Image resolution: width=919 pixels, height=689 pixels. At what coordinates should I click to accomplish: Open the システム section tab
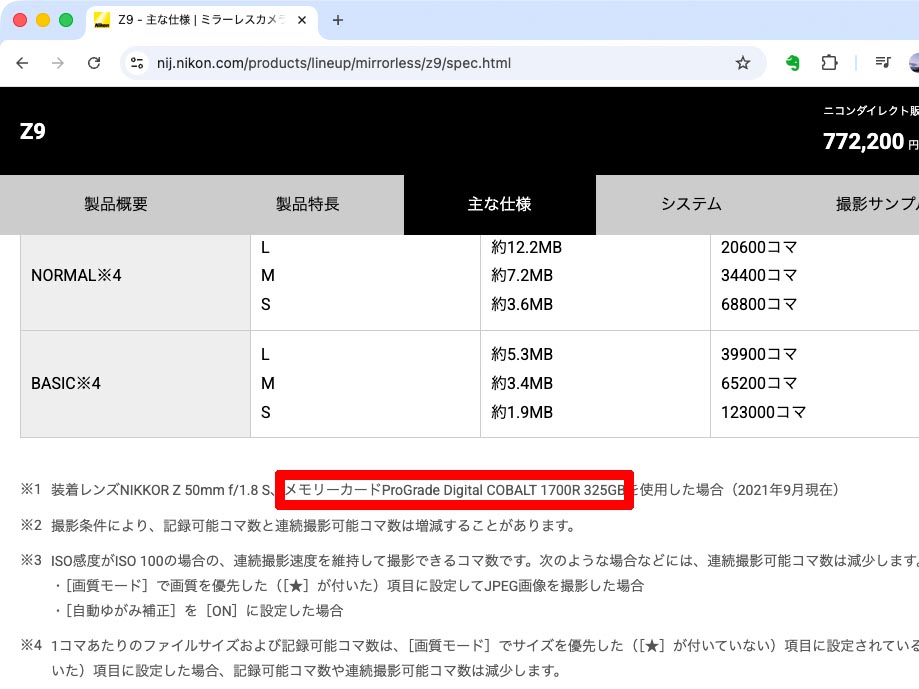[690, 204]
